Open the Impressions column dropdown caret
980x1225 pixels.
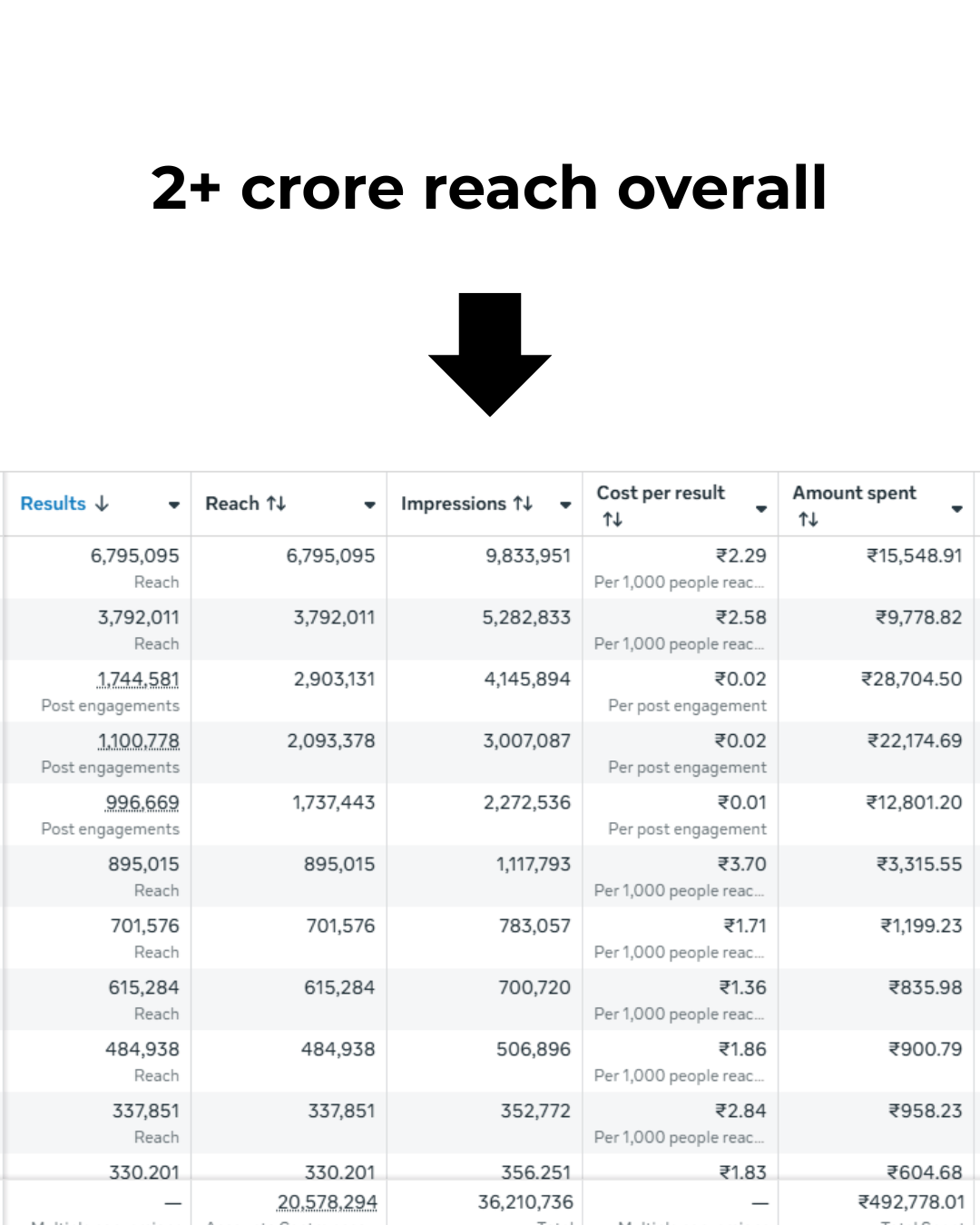565,505
